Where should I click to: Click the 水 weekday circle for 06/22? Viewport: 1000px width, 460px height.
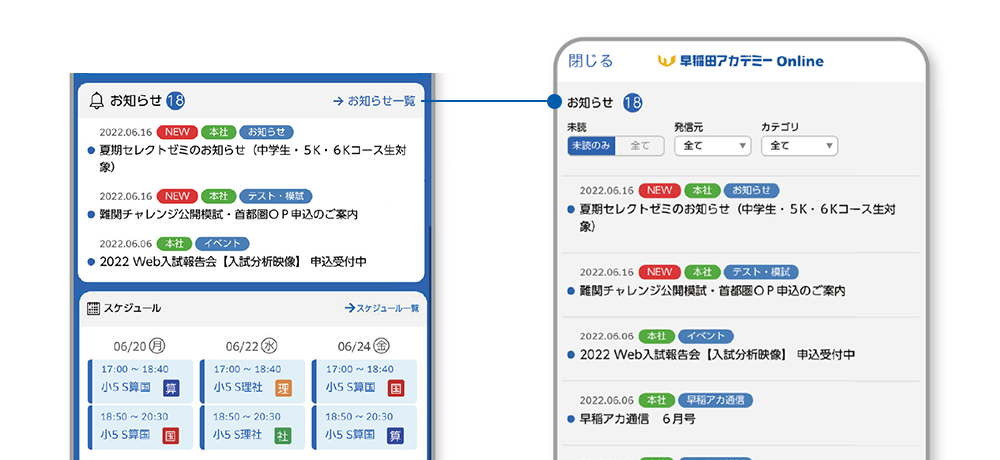coord(270,346)
